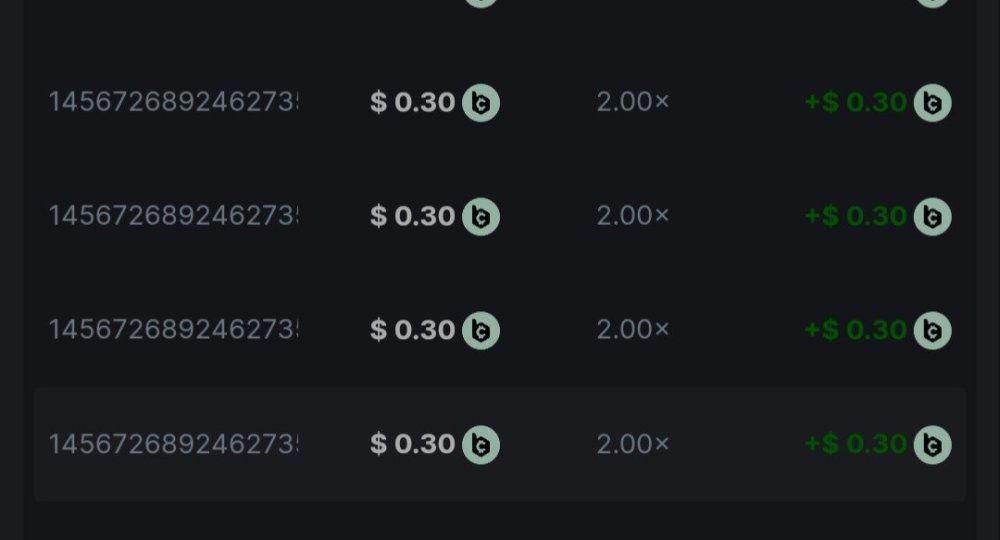Open the bet ID in the first full row

tap(174, 102)
